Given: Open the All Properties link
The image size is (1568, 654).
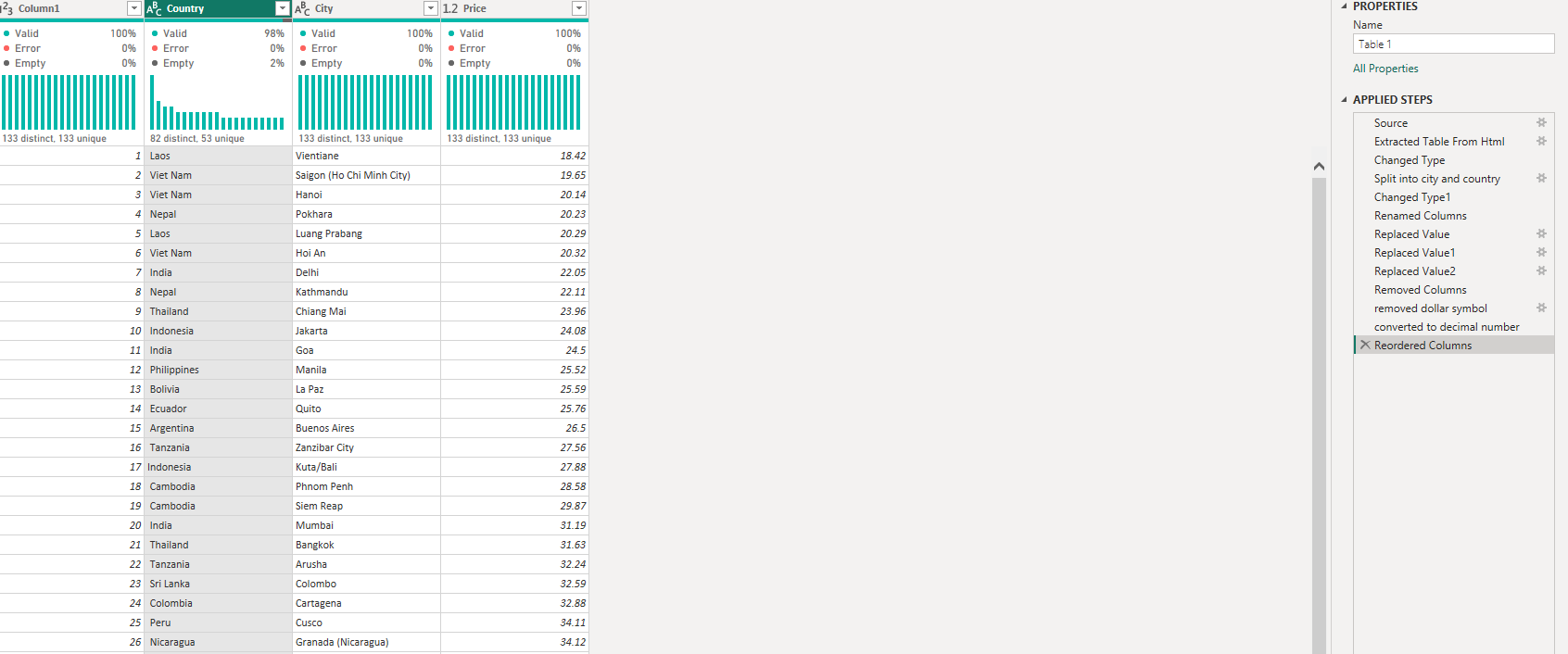Looking at the screenshot, I should pyautogui.click(x=1385, y=69).
